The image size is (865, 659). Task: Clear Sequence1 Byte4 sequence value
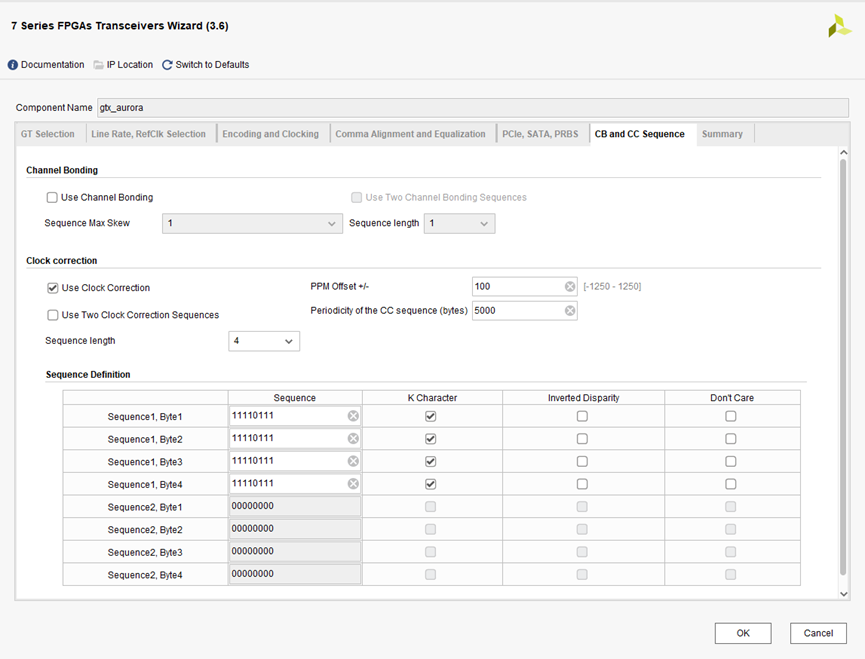click(353, 484)
